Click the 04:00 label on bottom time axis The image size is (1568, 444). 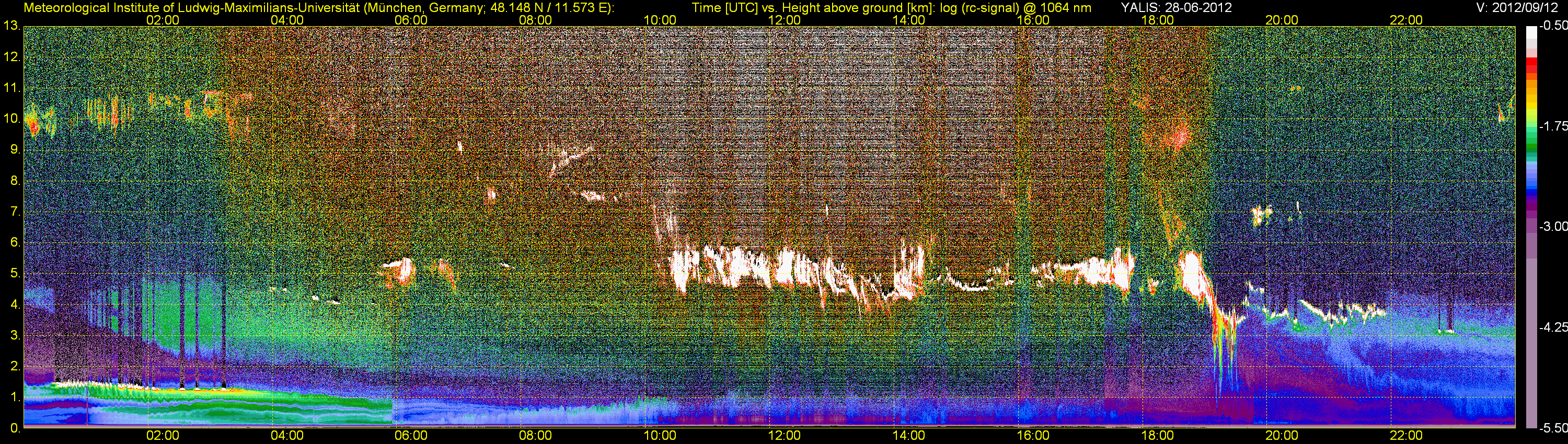point(287,436)
